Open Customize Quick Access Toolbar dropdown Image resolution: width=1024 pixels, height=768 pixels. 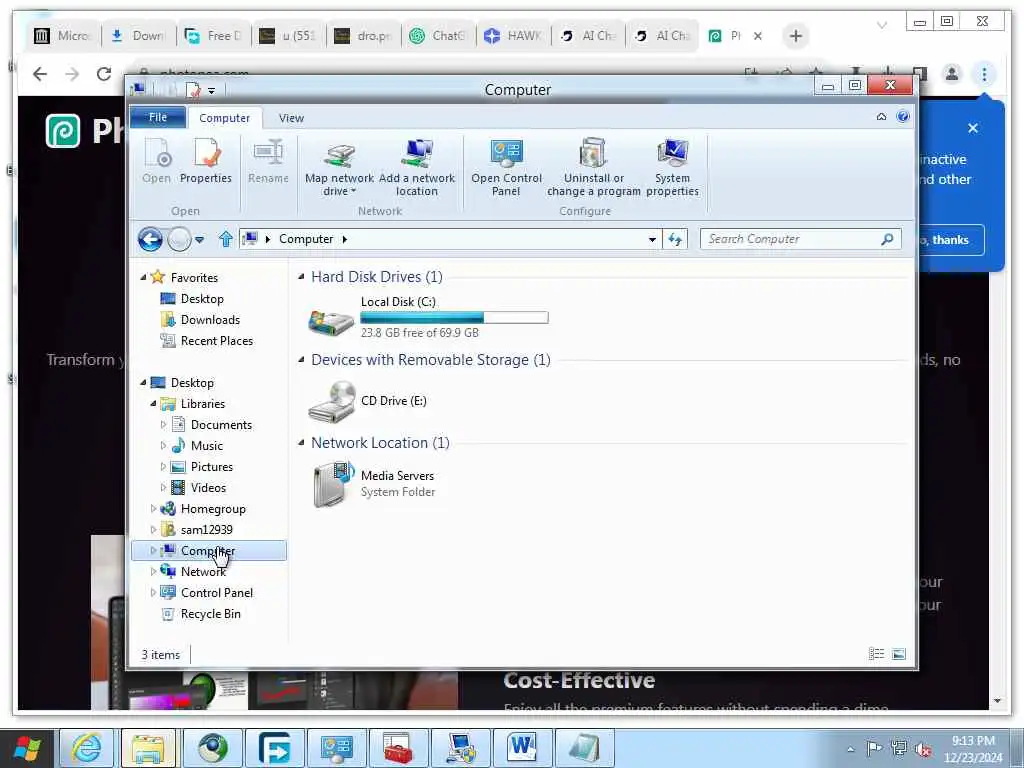(x=212, y=91)
